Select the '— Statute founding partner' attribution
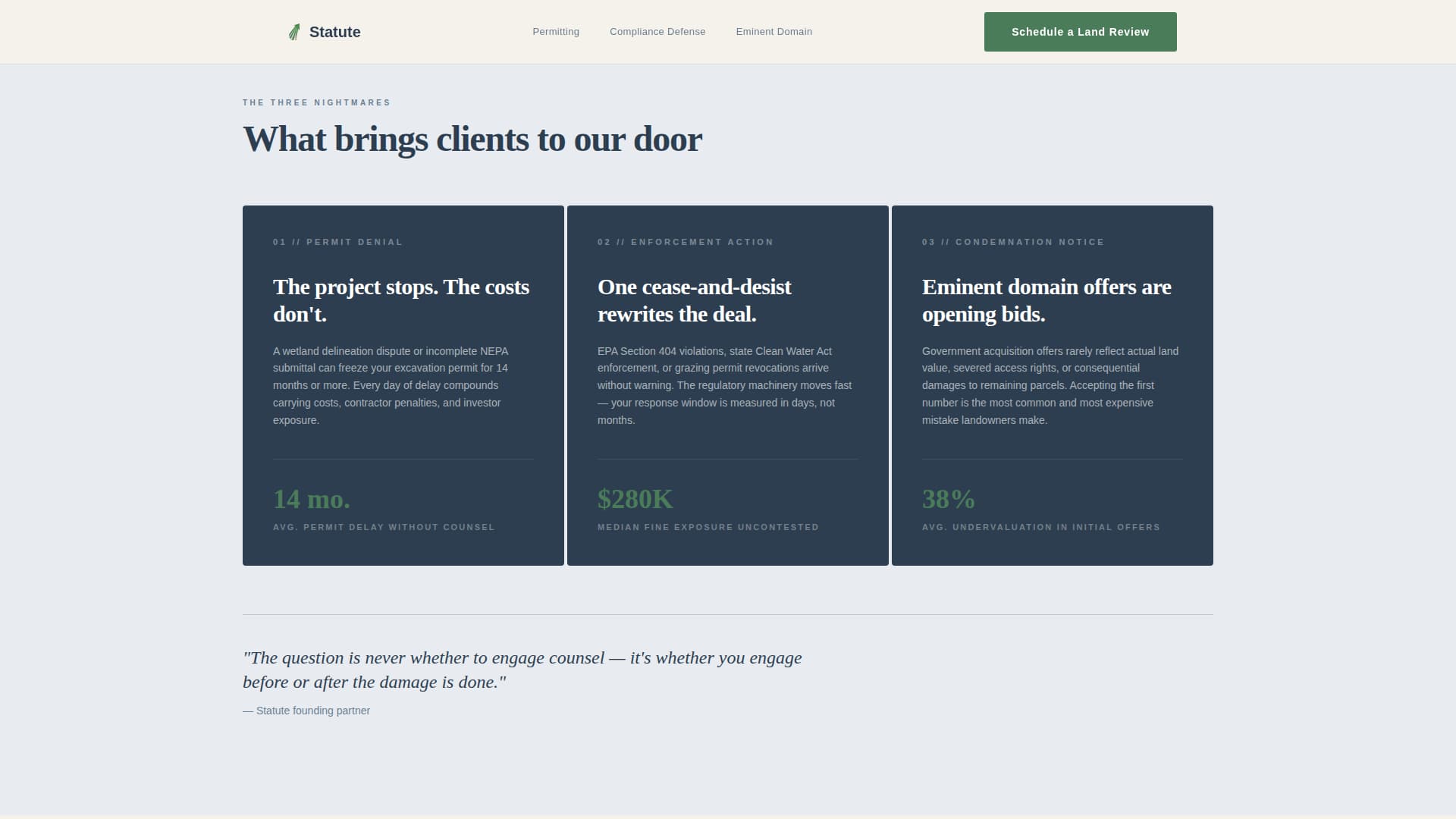 [x=306, y=711]
